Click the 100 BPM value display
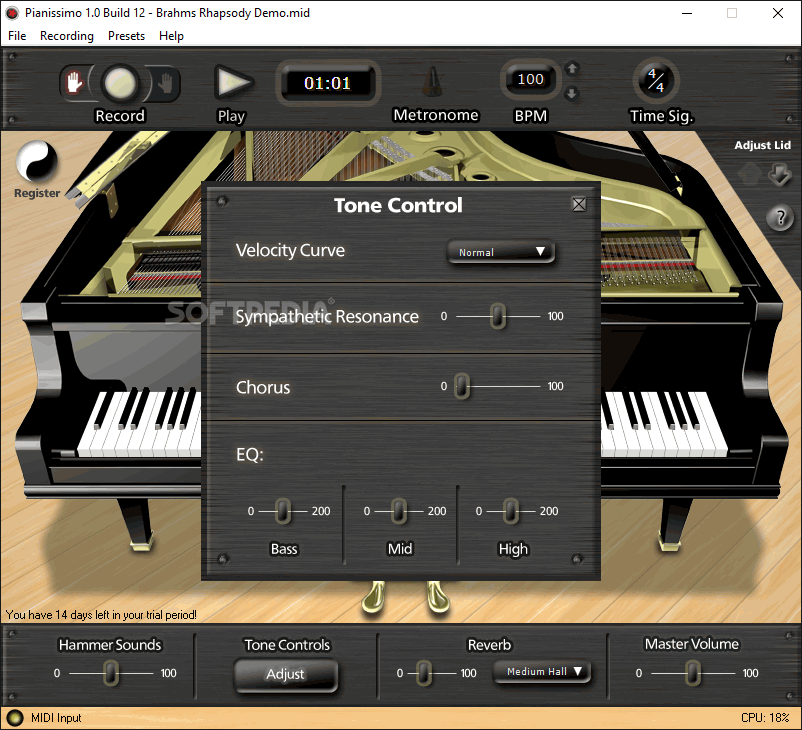802x730 pixels. (x=530, y=79)
